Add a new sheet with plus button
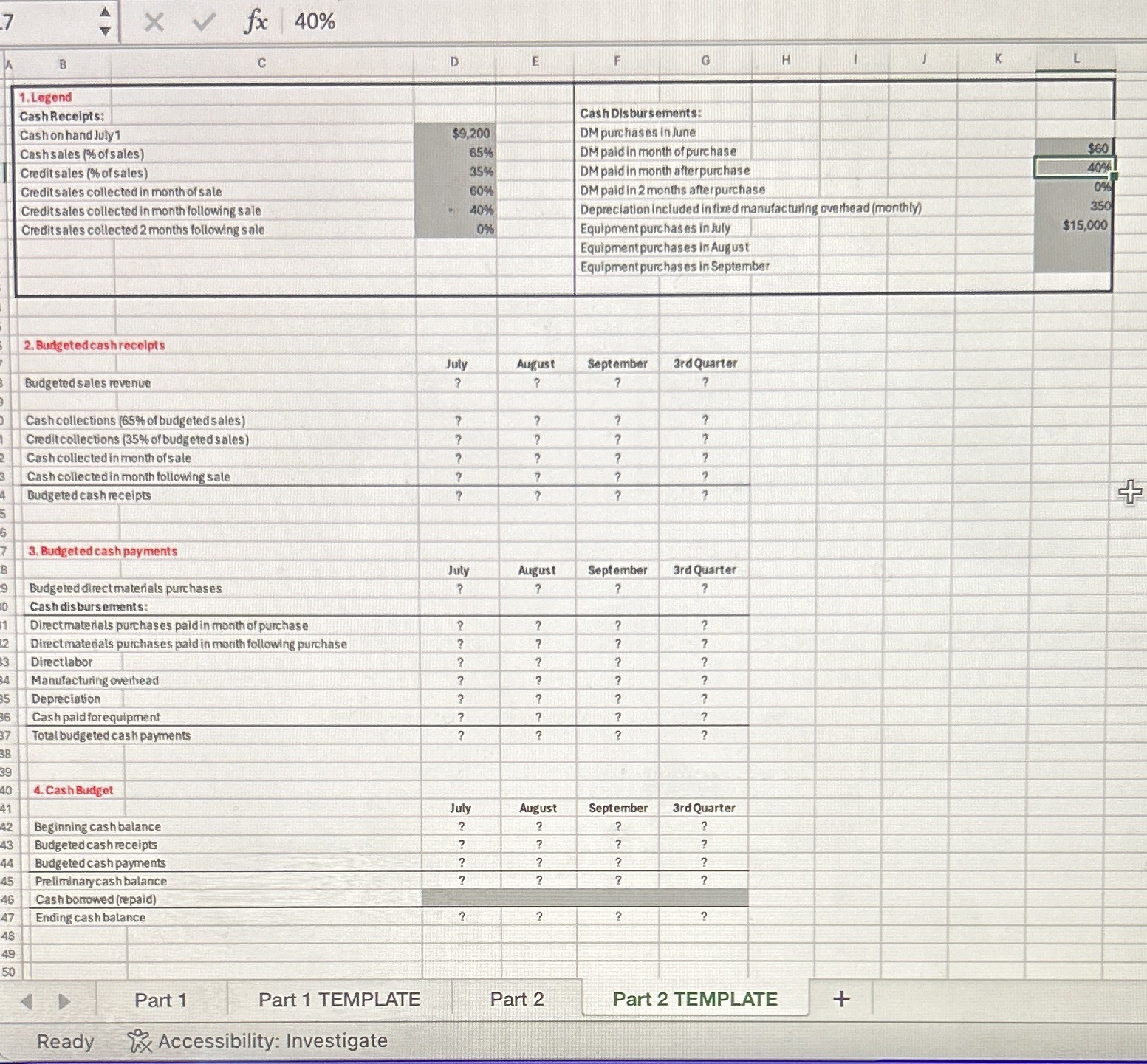The image size is (1147, 1064). point(841,999)
